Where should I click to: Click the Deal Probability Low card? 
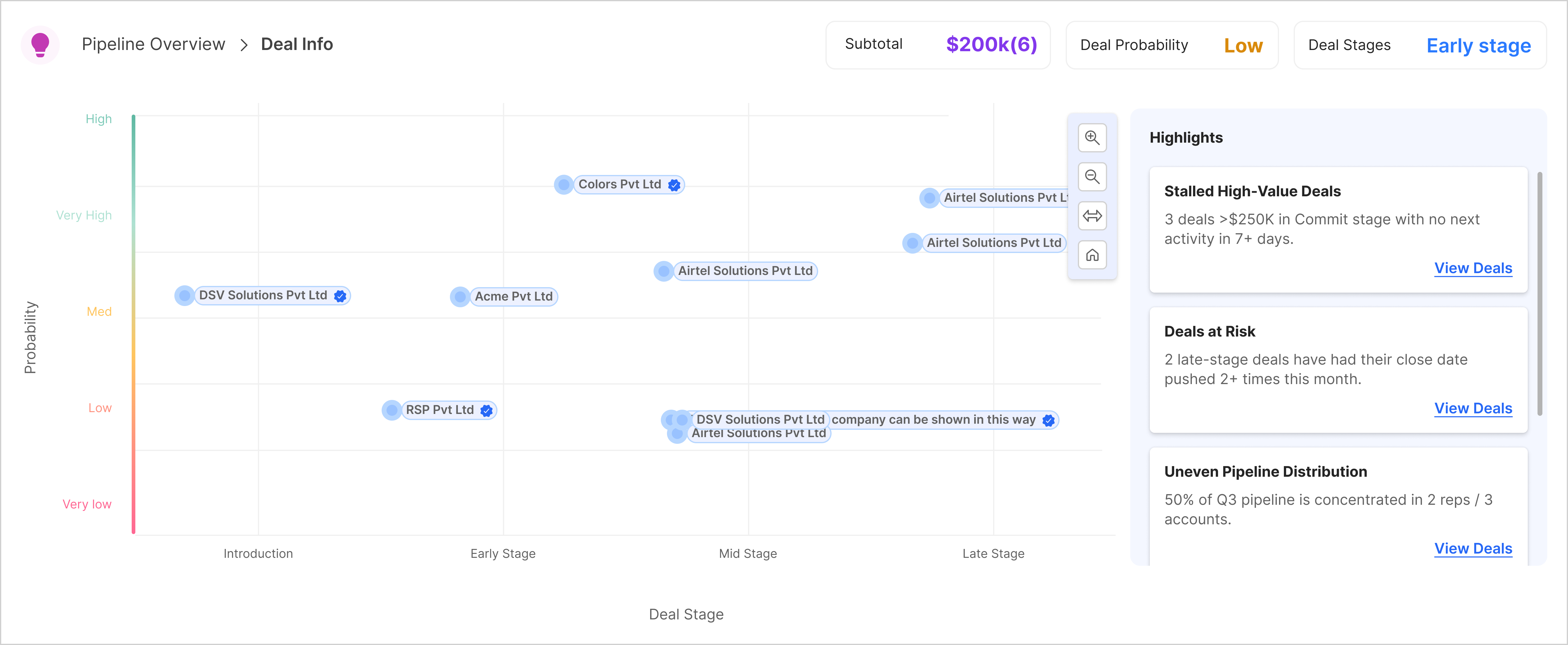pos(1171,45)
